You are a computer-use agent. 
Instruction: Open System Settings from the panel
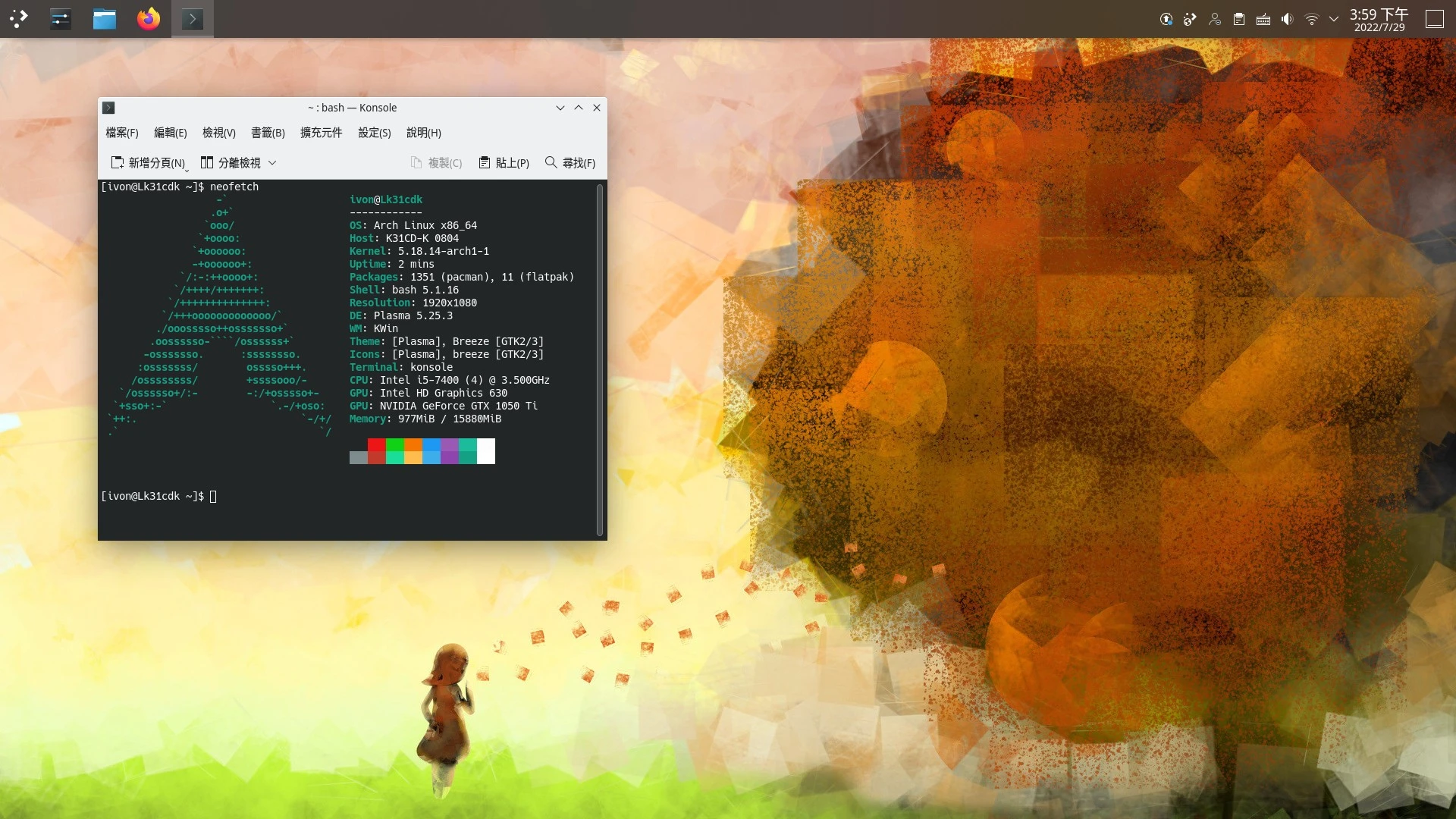[61, 19]
